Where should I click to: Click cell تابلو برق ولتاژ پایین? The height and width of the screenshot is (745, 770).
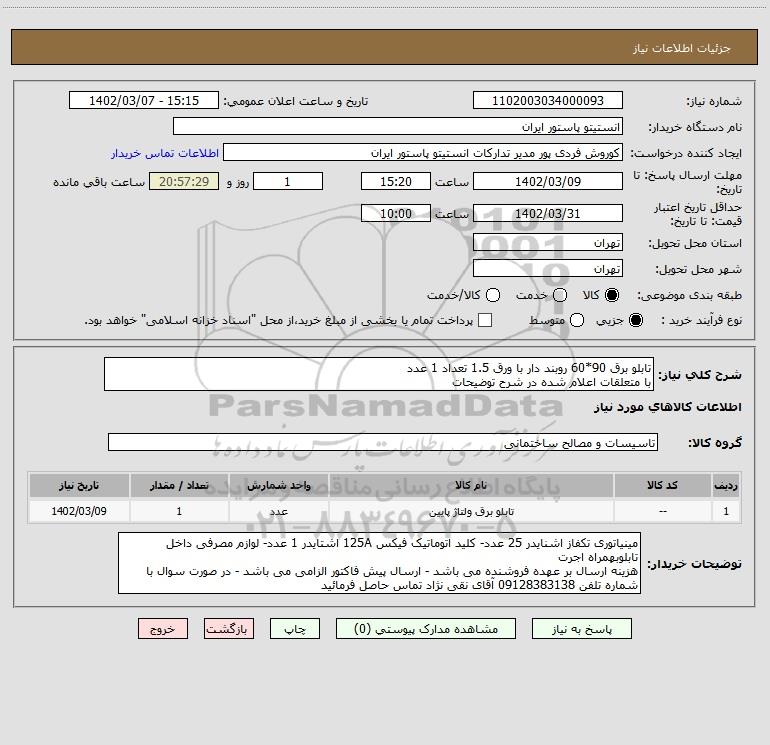point(471,511)
